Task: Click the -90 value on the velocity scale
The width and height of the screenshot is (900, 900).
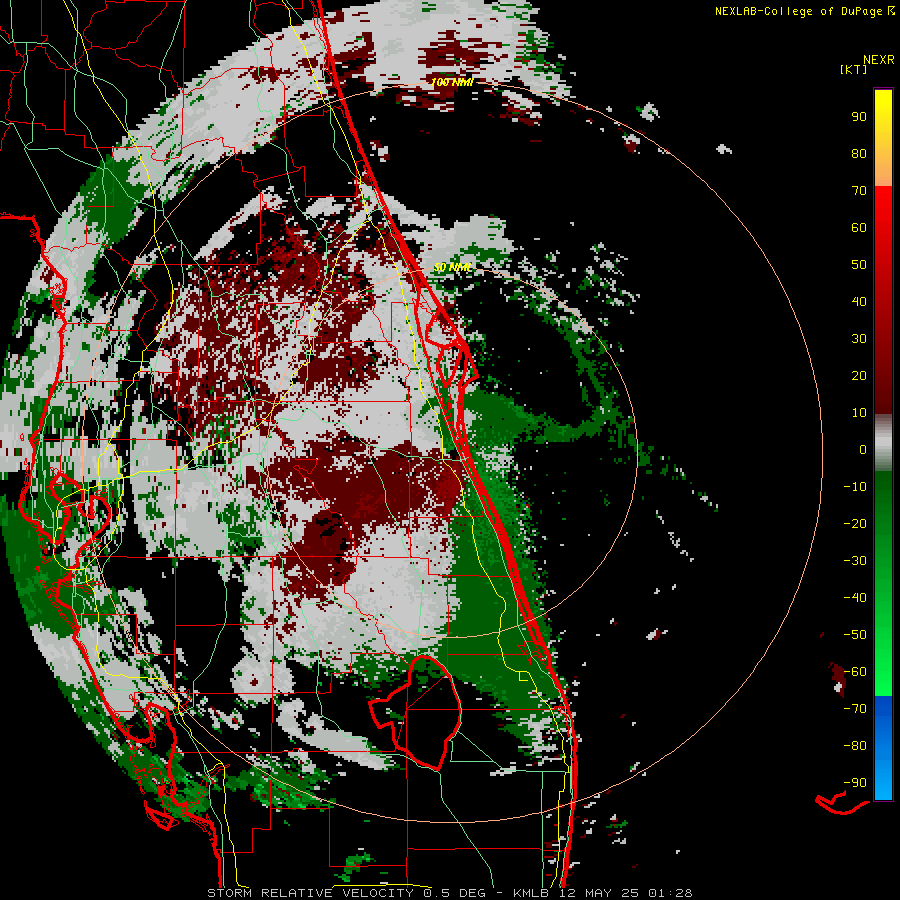Action: tap(855, 783)
